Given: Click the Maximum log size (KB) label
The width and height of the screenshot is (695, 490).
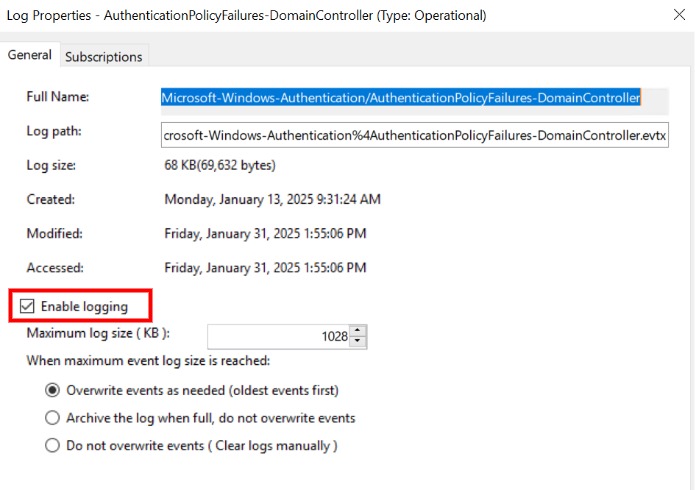Looking at the screenshot, I should tap(98, 333).
